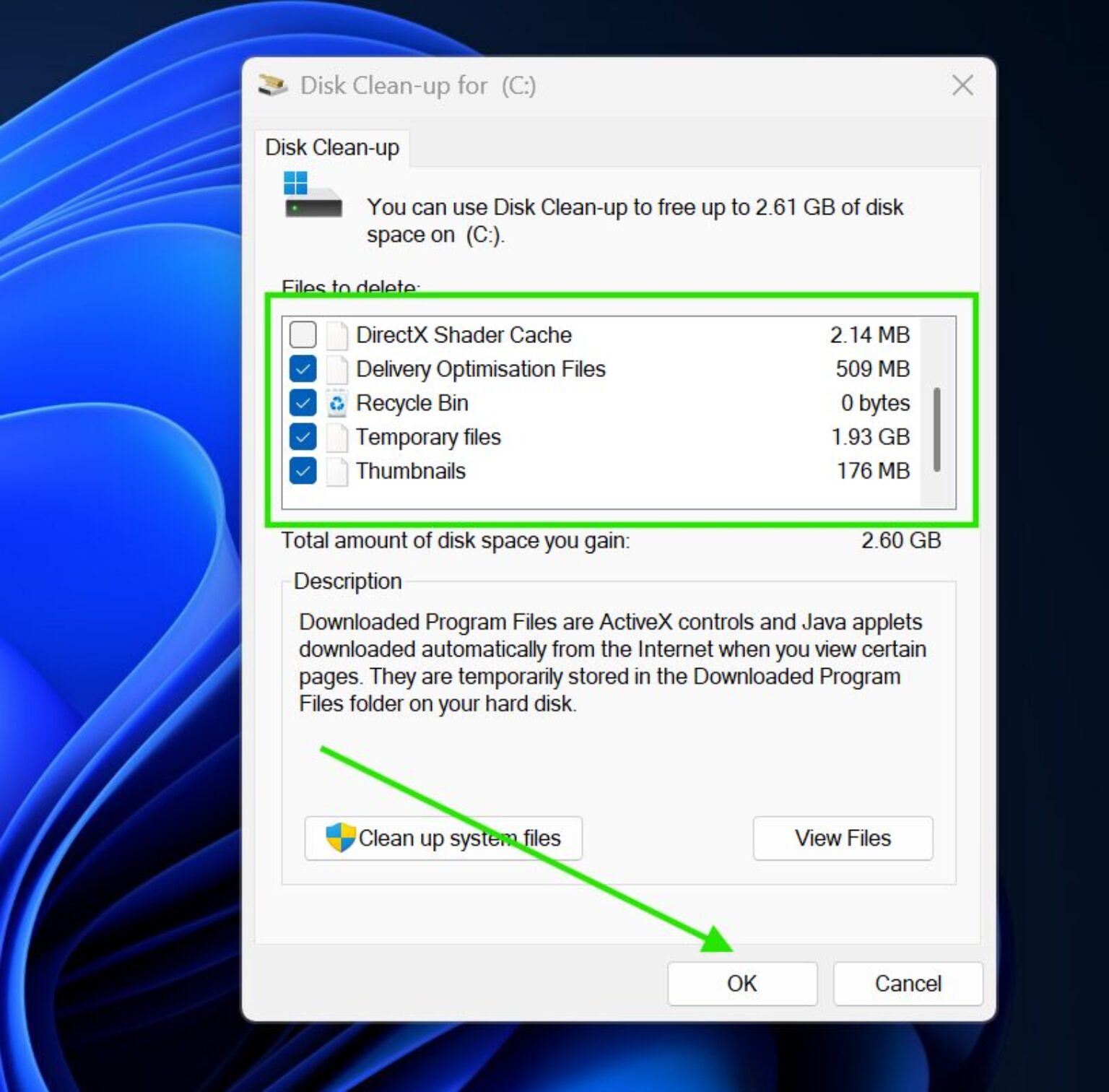Screen dimensions: 1109x1092
Task: Click the Cancel button
Action: coord(908,984)
